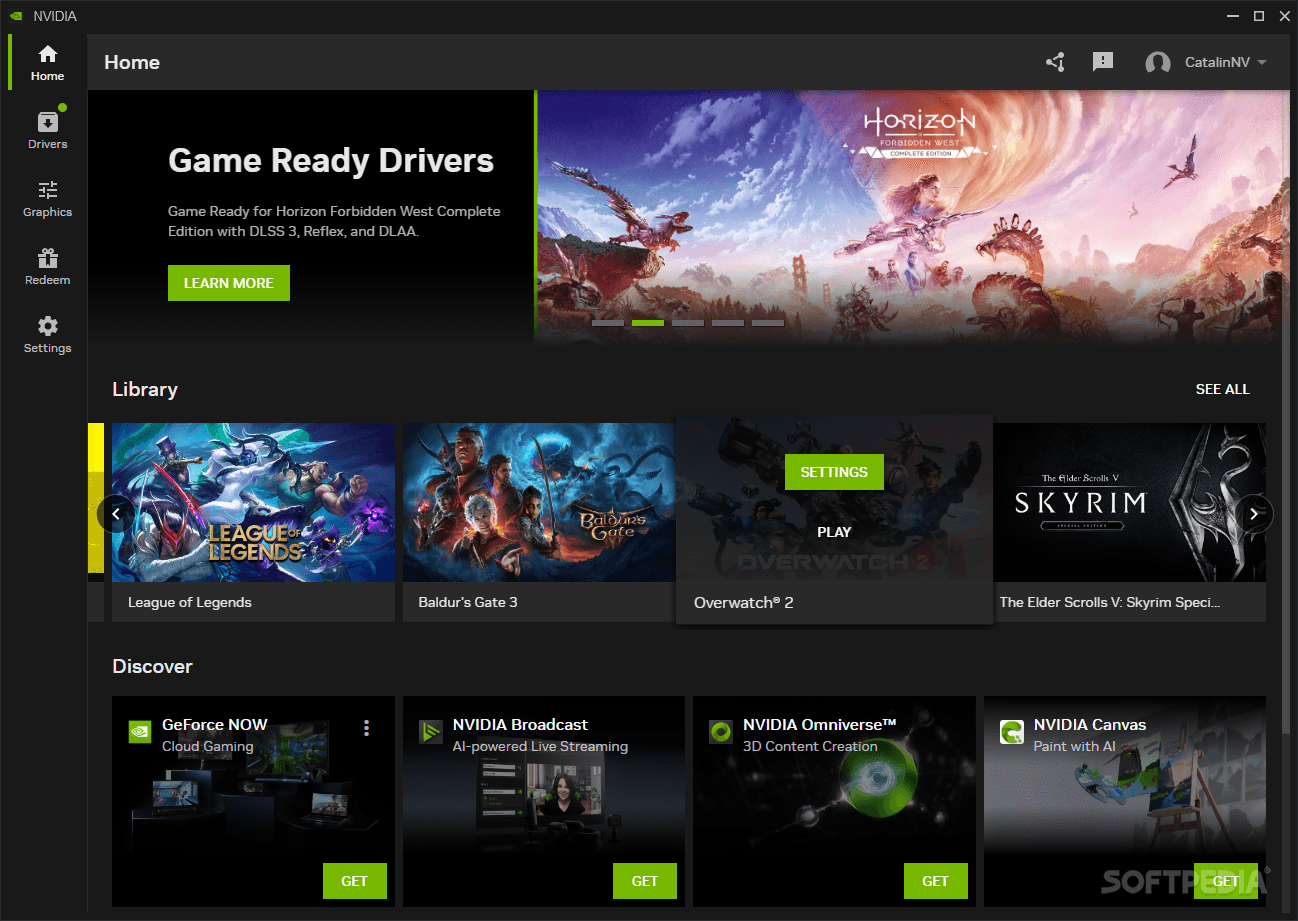Click the Horizon Forbidden West banner image
Screen dimensions: 1298x921
pyautogui.click(x=913, y=216)
